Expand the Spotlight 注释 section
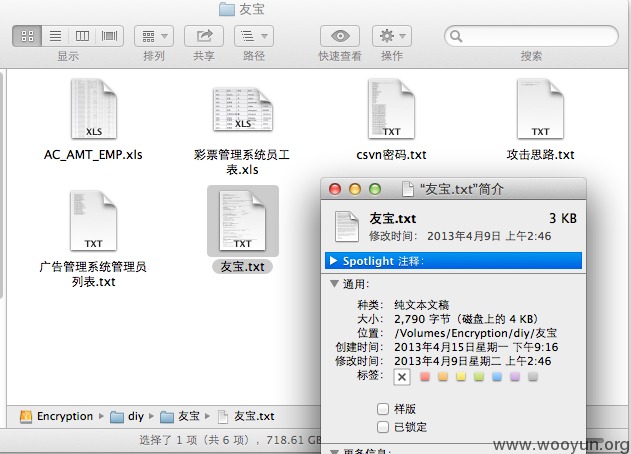Viewport: 631px width, 454px height. point(333,261)
